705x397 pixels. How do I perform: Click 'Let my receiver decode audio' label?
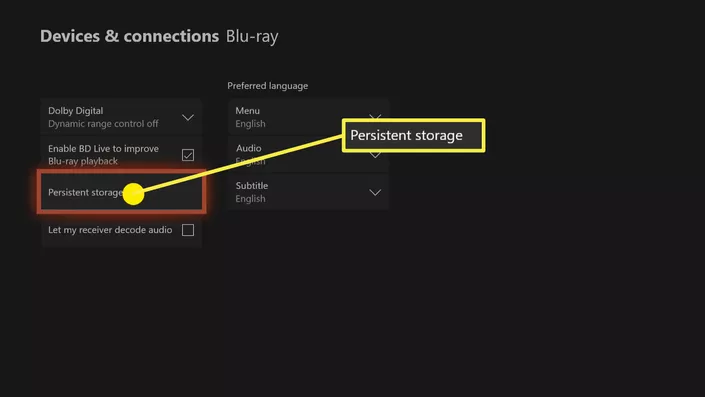tap(110, 230)
